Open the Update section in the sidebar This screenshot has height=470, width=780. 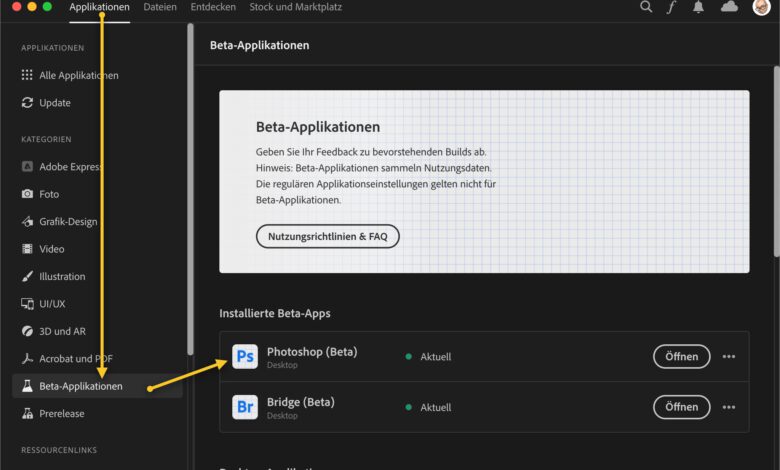pos(55,103)
